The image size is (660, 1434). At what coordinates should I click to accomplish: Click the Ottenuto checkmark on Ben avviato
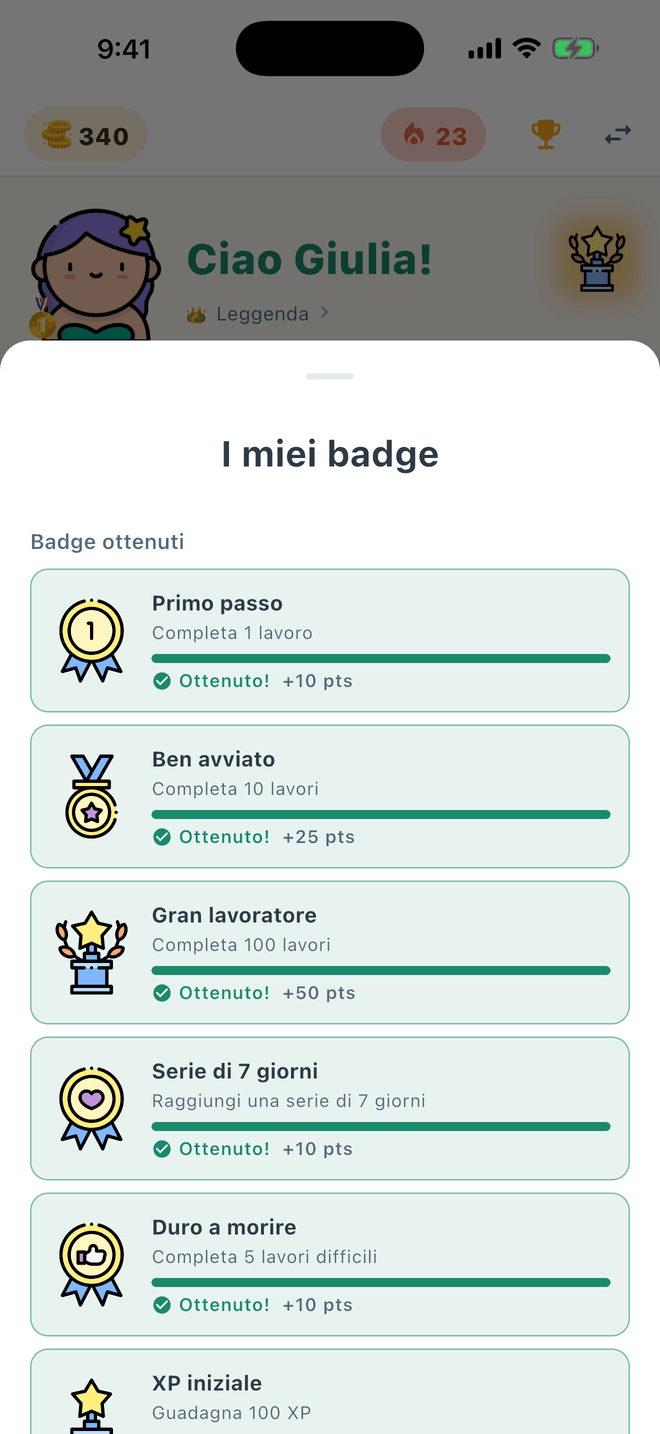pyautogui.click(x=162, y=837)
